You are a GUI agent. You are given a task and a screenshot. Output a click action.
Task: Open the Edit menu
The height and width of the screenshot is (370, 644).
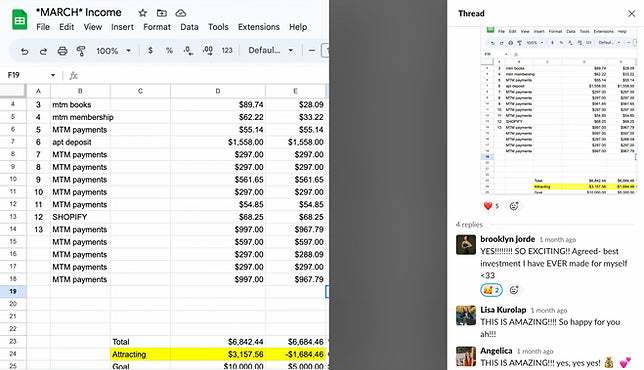[67, 27]
